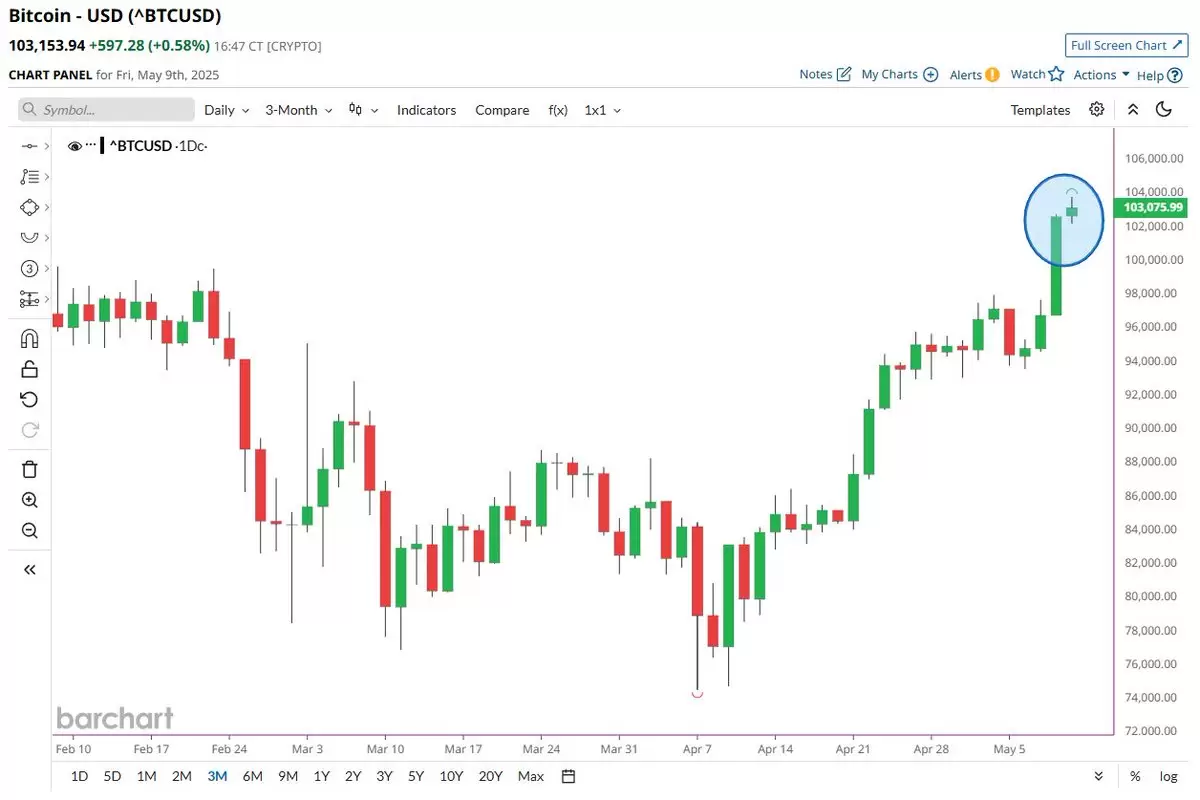
Task: Open the calendar date range icon
Action: [568, 776]
